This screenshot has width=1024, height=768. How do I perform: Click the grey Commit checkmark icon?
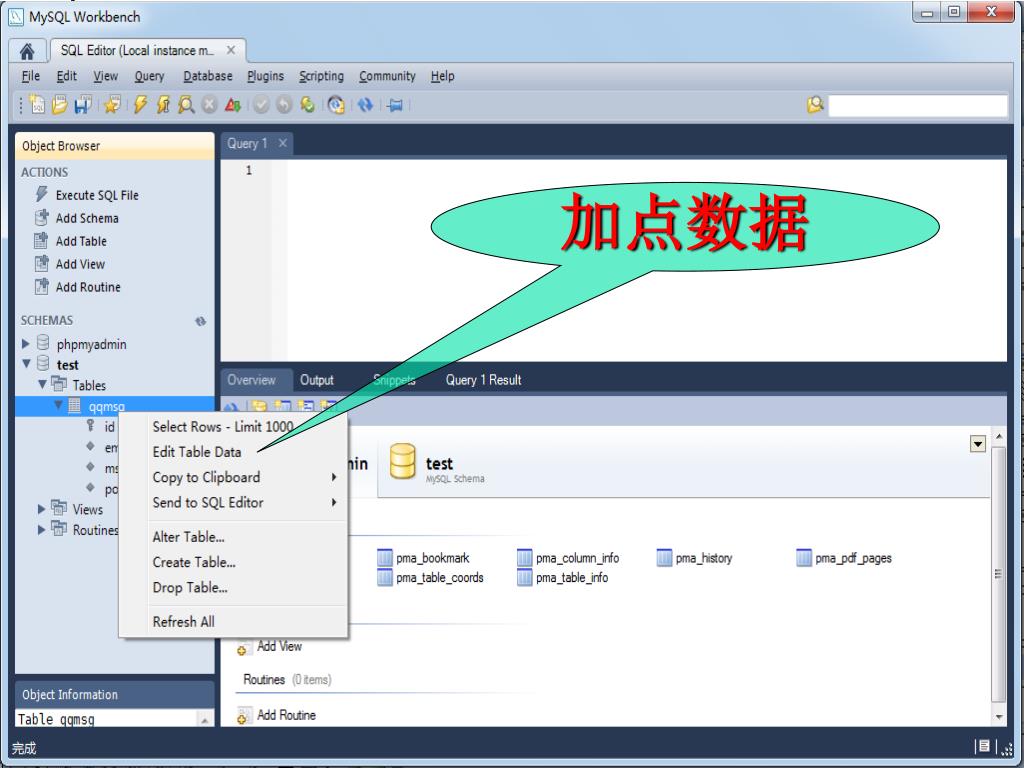tap(261, 104)
